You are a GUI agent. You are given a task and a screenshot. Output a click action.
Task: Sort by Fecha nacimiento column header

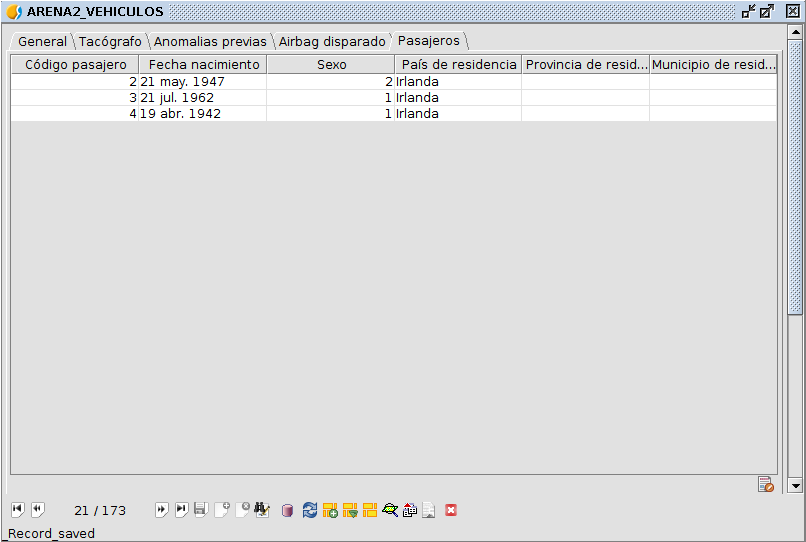coord(204,64)
